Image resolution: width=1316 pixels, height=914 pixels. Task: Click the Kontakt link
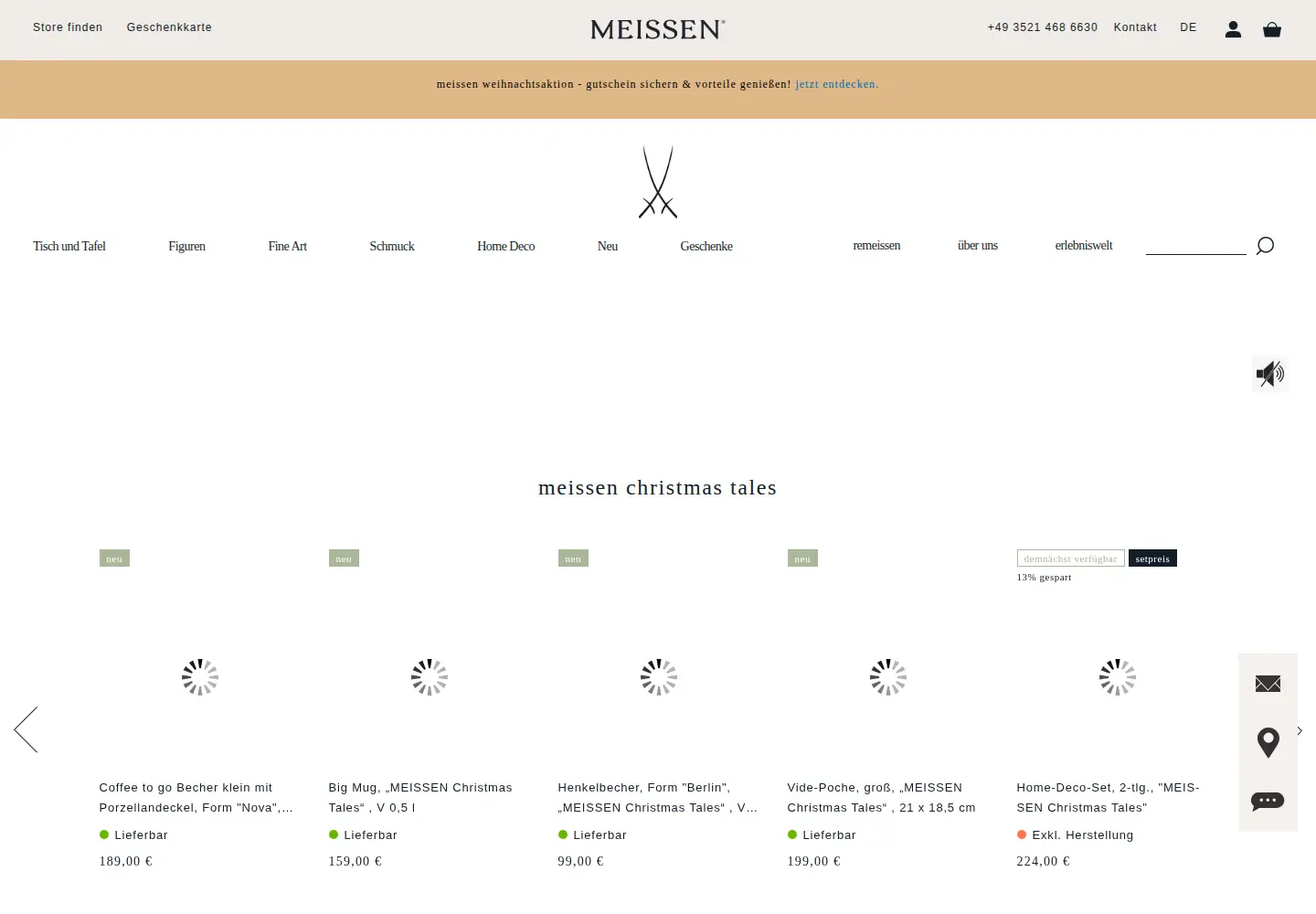coord(1135,27)
